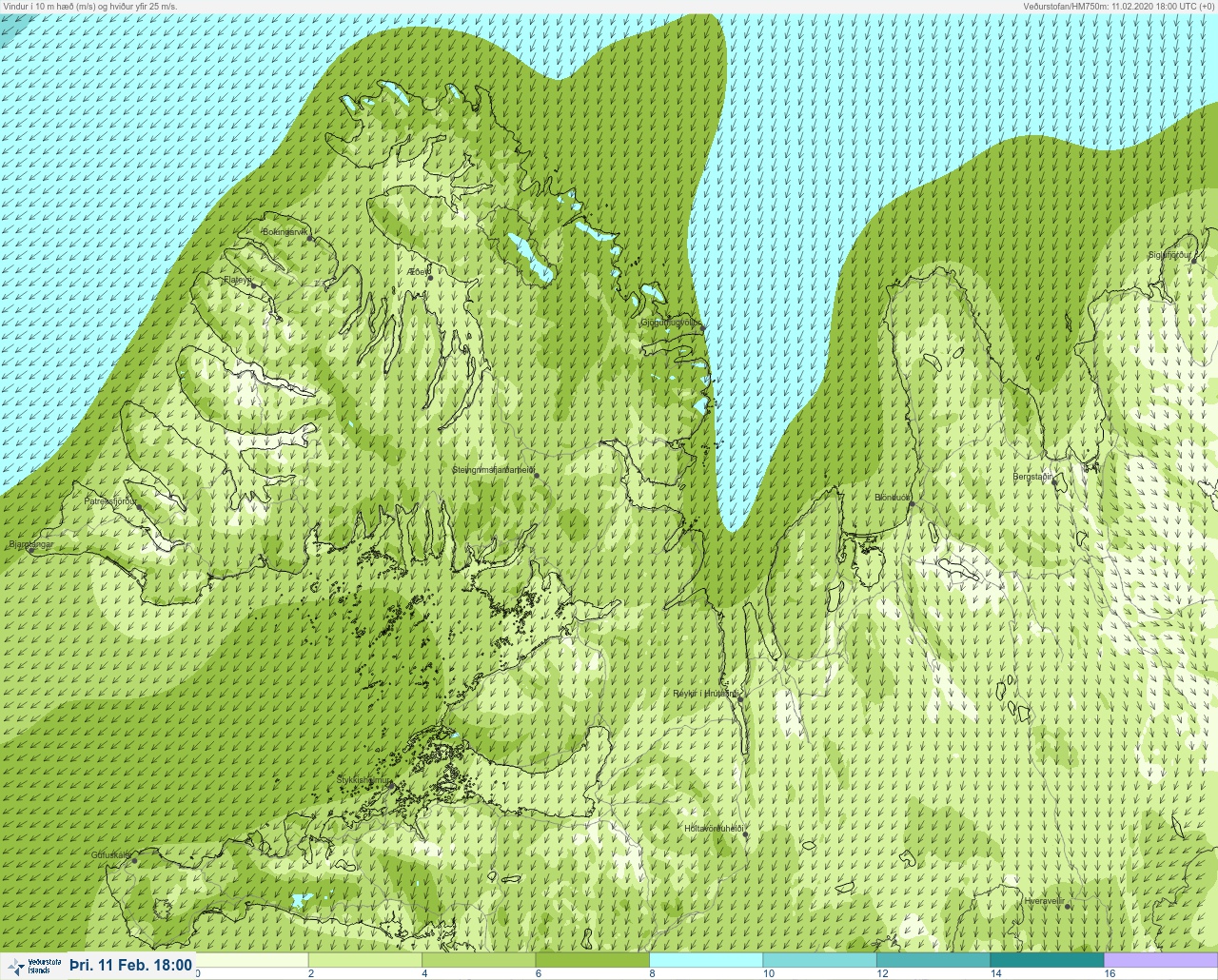
Task: Click the Bolungarvík station dot
Action: 310,238
